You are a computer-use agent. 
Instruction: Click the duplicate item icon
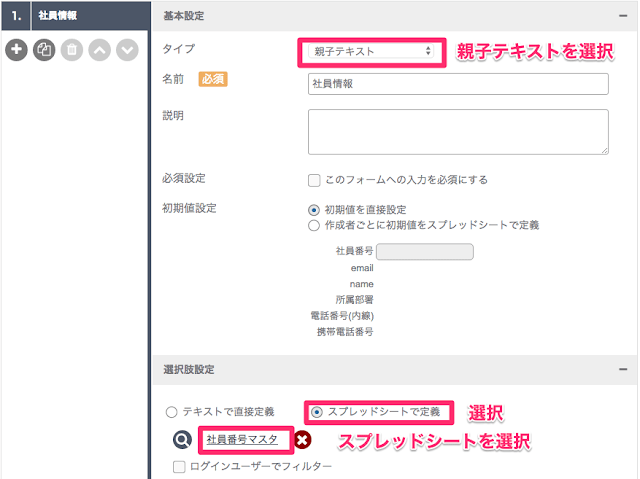point(44,50)
